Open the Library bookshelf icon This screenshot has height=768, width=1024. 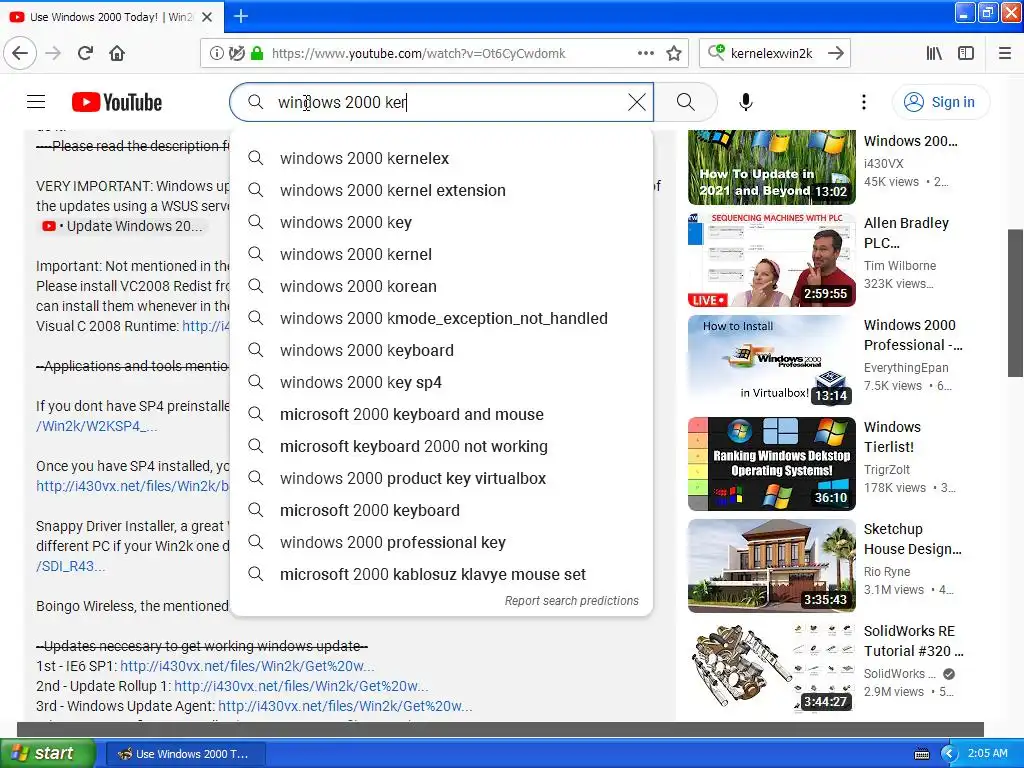pos(934,53)
